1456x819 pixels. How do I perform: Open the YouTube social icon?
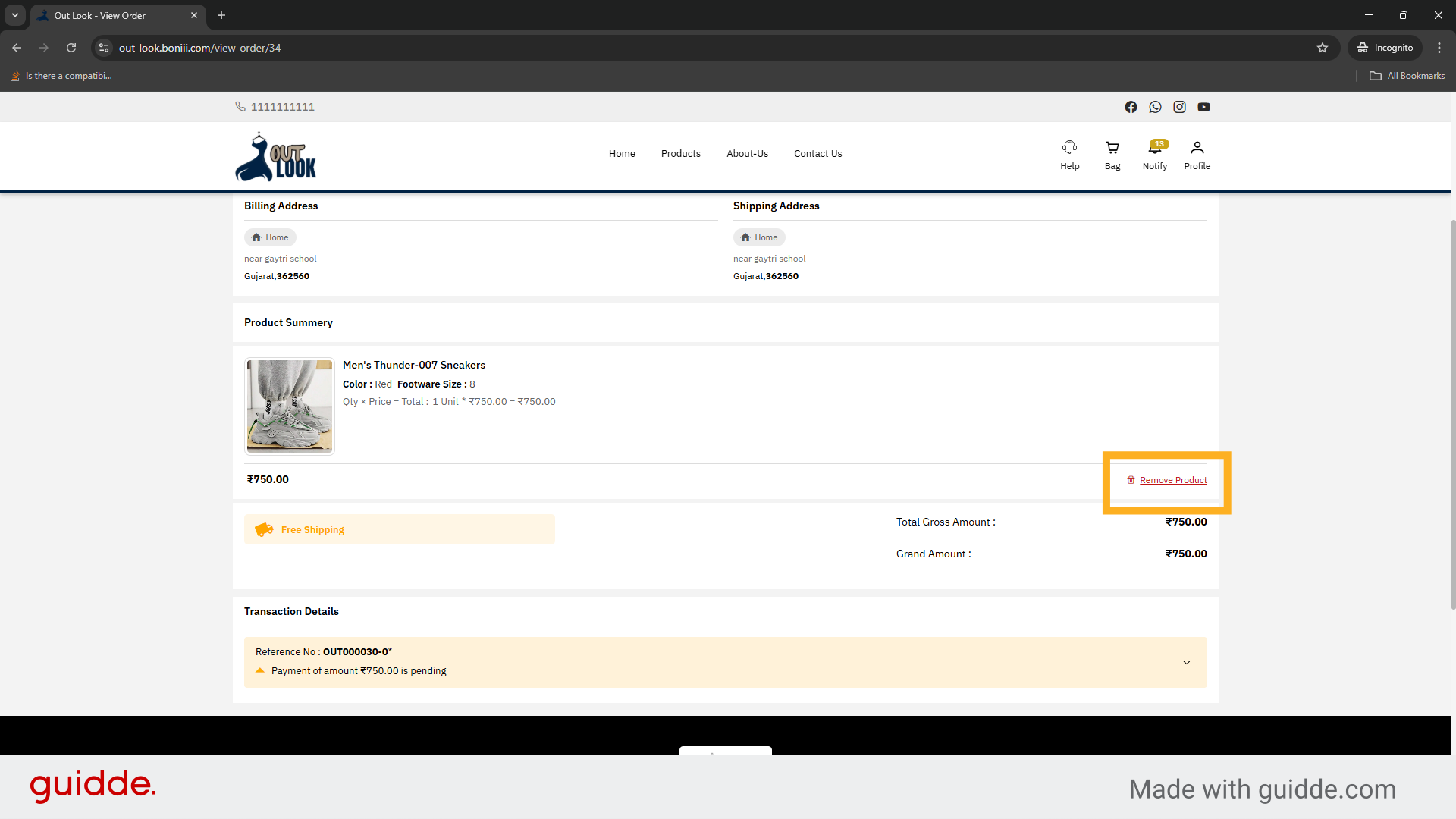[x=1203, y=107]
